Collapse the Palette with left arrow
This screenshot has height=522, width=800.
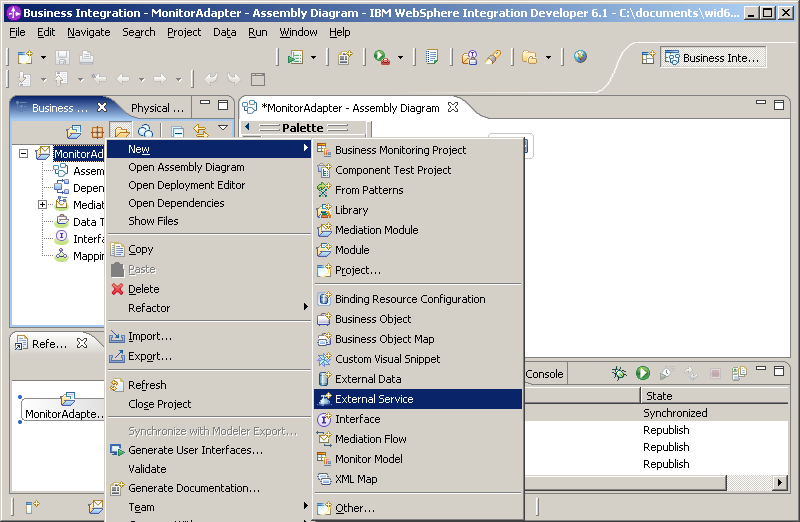pyautogui.click(x=248, y=127)
